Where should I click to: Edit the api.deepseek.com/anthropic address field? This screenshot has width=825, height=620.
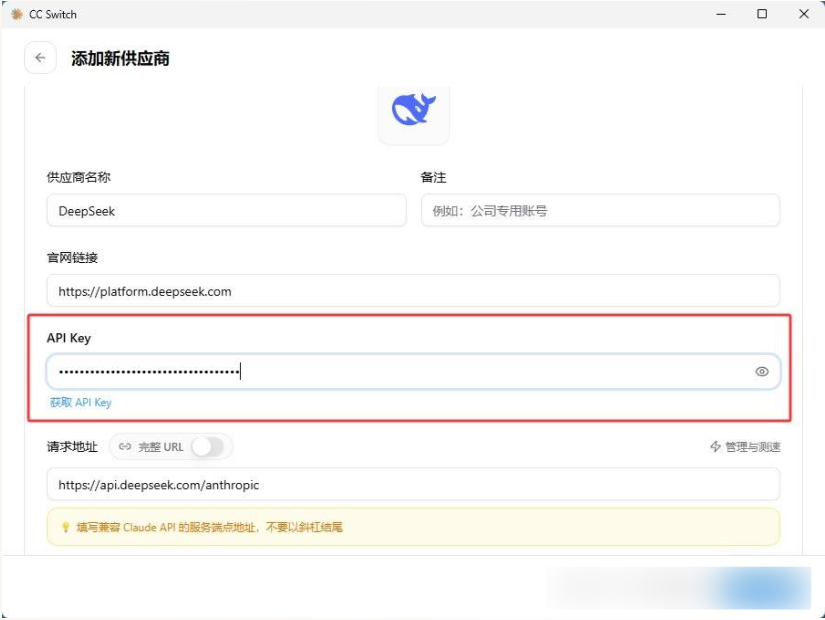(x=413, y=484)
